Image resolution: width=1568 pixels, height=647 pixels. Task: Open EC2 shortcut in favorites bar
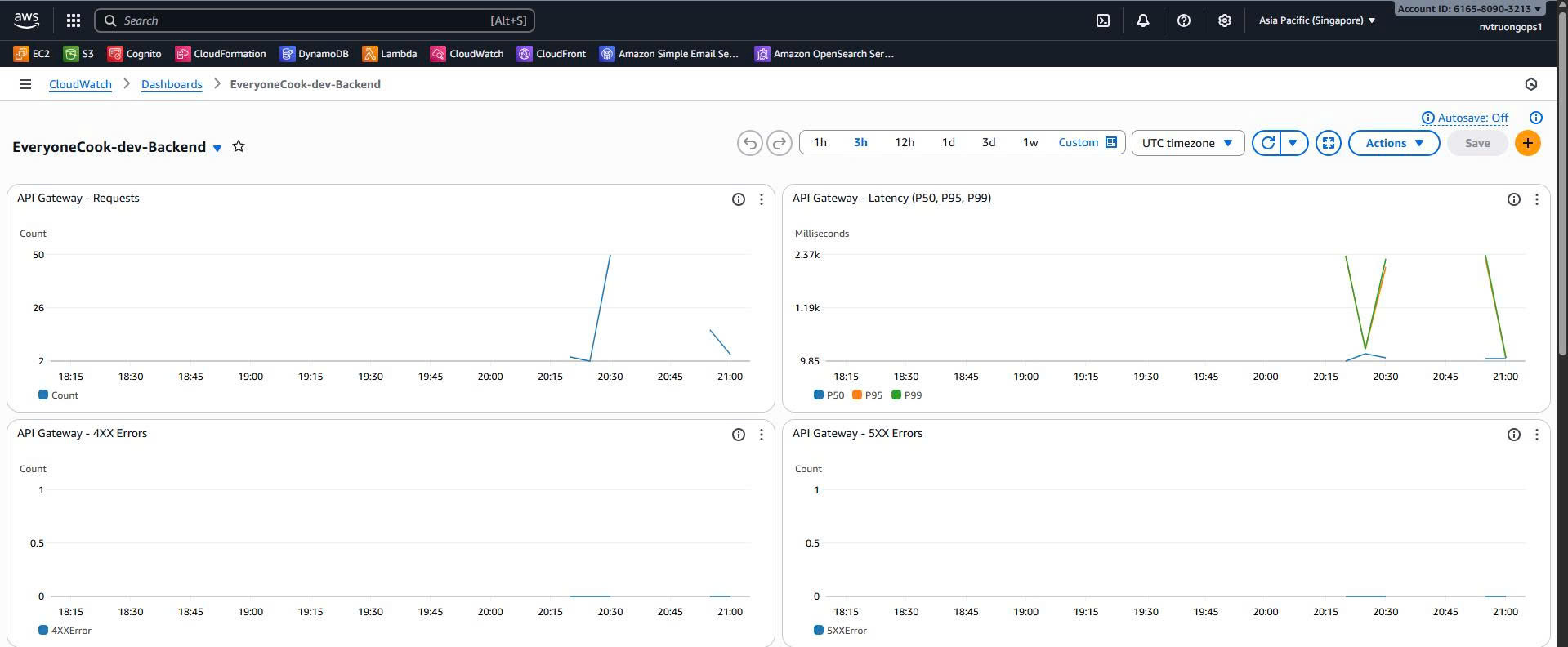(32, 54)
